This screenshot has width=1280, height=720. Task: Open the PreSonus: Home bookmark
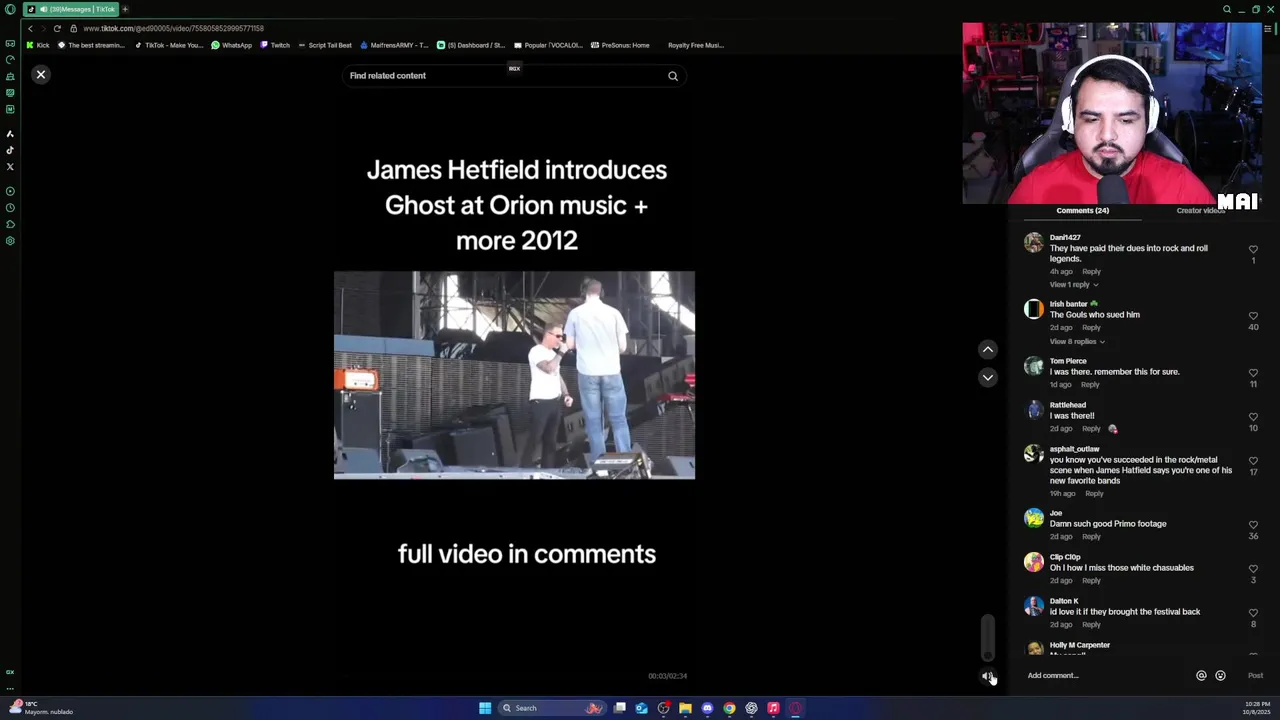[620, 45]
